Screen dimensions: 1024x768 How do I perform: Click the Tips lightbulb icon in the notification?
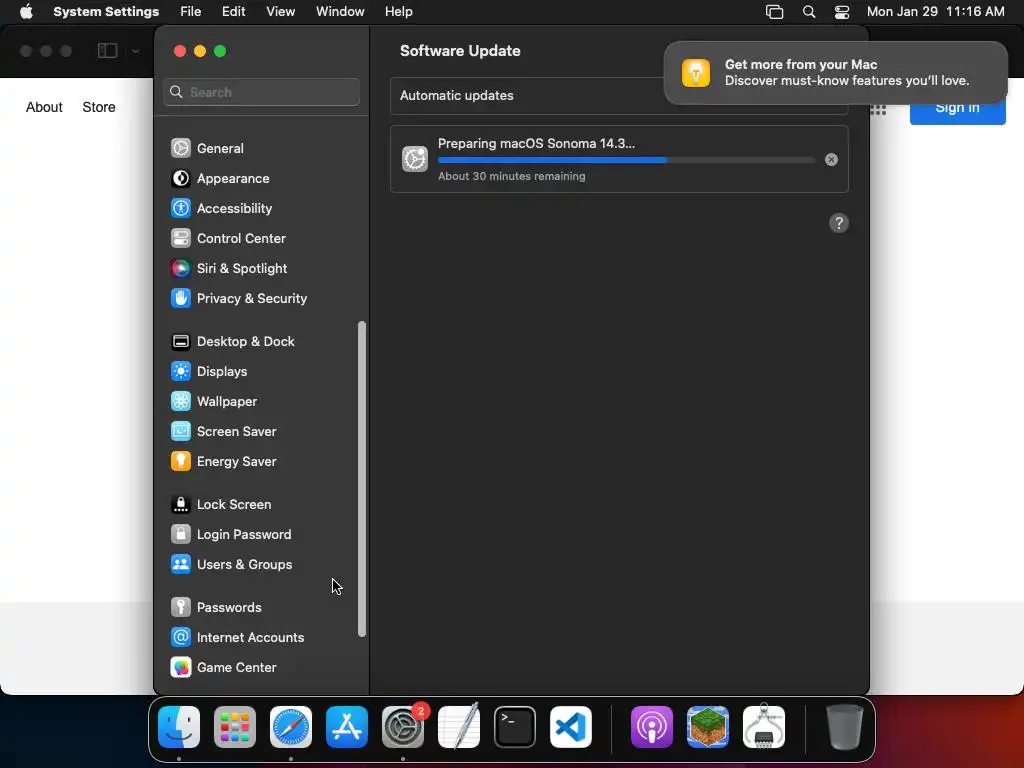696,72
